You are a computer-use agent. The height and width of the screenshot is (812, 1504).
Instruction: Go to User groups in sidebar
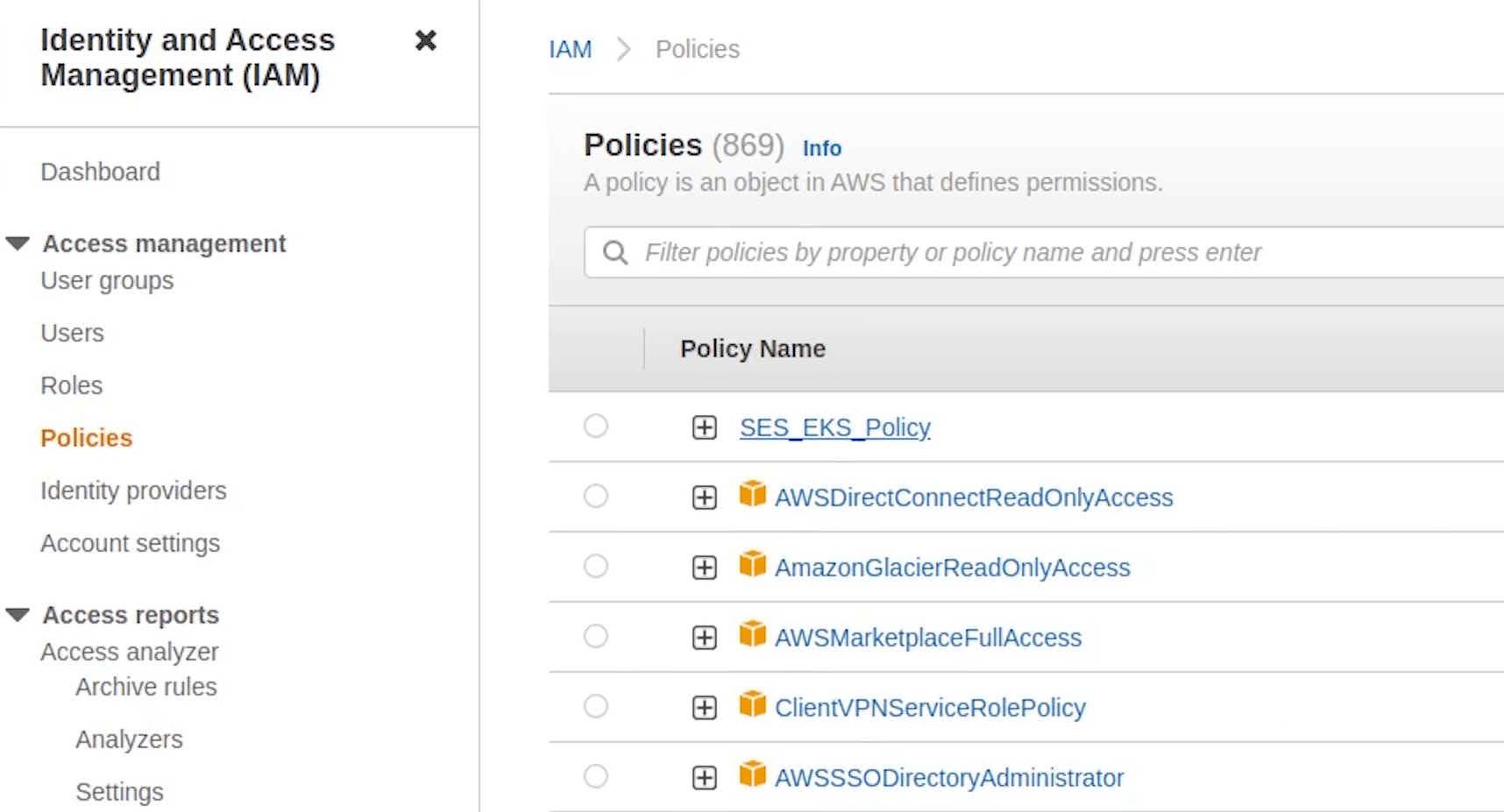107,280
